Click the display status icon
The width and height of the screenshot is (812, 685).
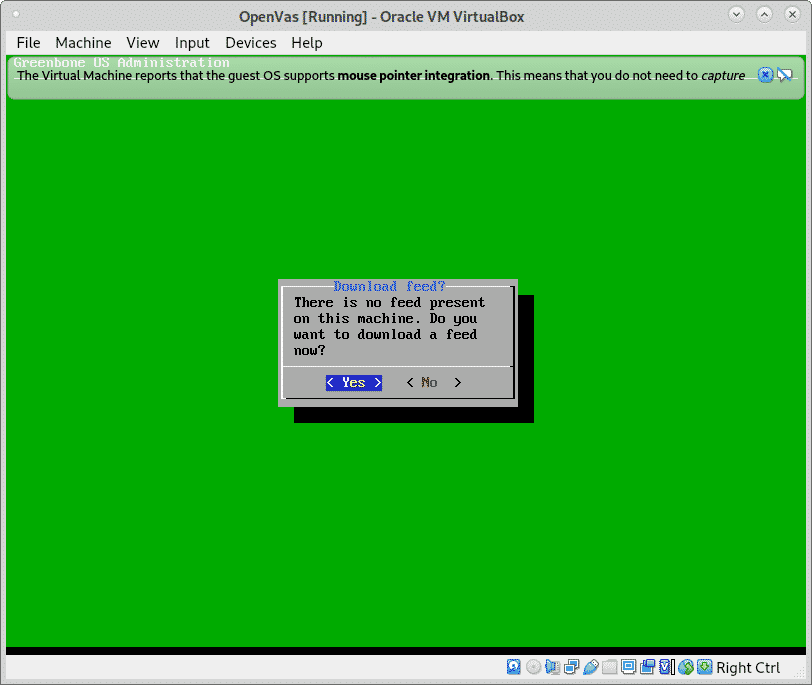point(628,667)
